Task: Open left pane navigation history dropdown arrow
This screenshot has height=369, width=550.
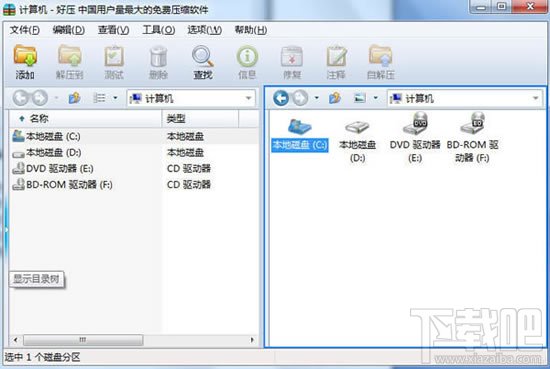Action: pos(56,99)
